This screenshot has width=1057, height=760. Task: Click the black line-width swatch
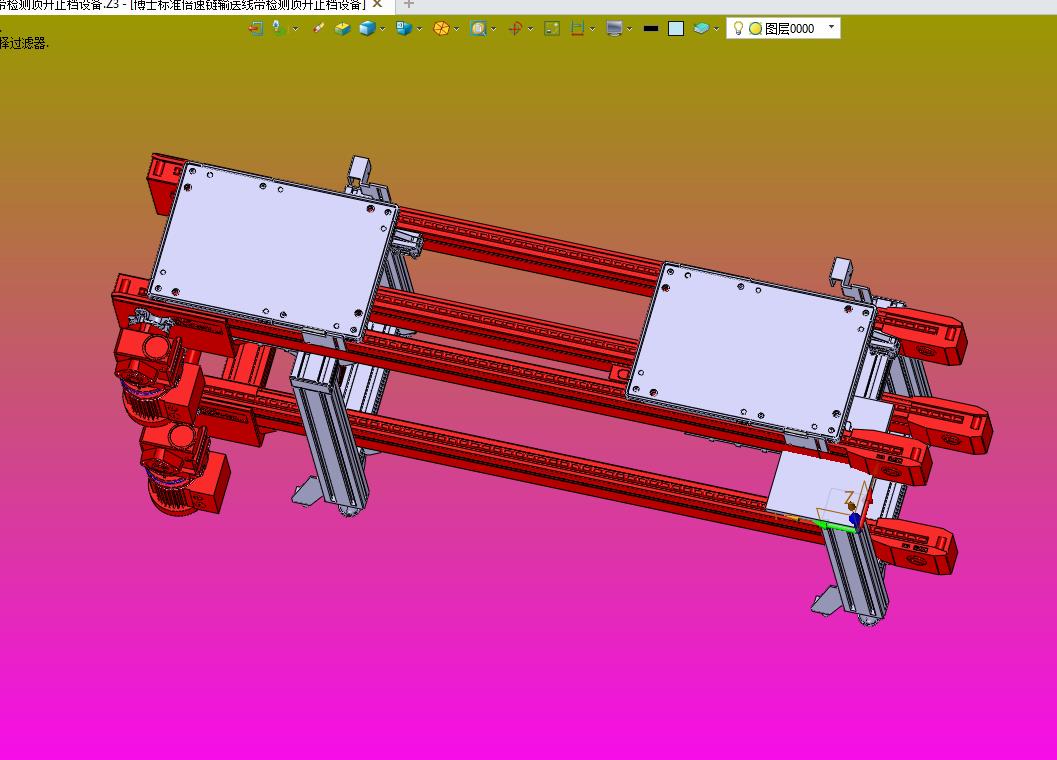pos(651,28)
